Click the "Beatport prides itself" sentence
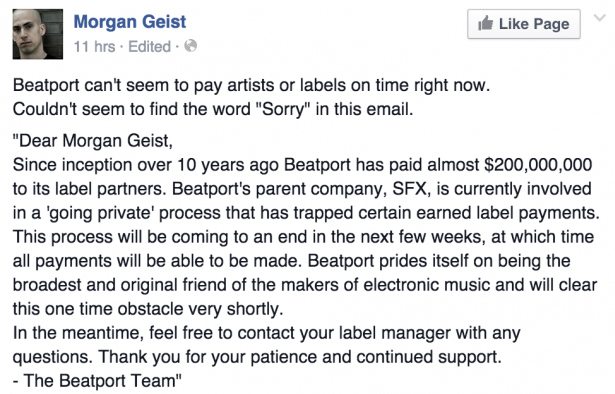615x394 pixels. click(x=439, y=261)
